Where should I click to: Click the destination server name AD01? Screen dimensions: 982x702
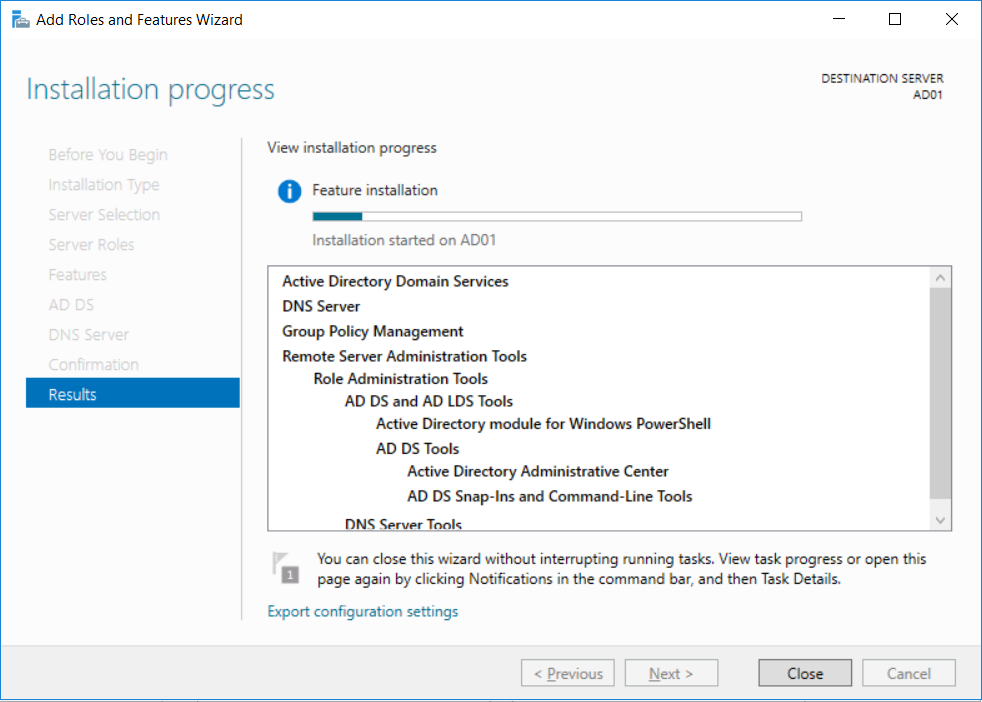pos(927,95)
